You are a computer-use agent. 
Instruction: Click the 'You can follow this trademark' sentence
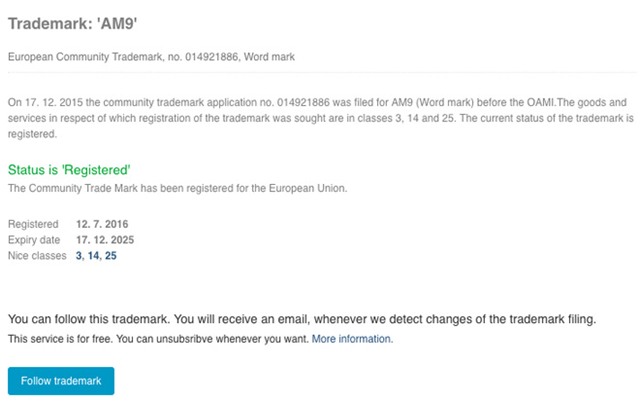[301, 319]
